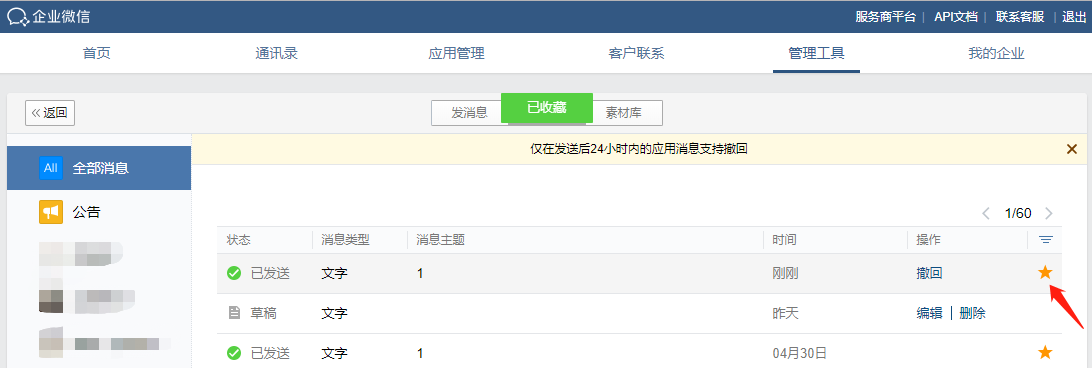Click 状态 column header
The height and width of the screenshot is (368, 1092).
point(238,240)
